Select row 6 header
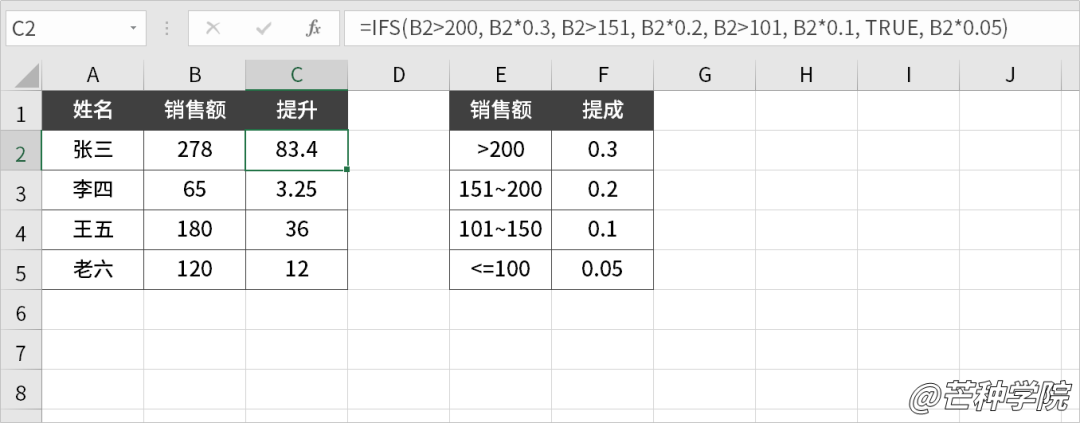This screenshot has height=423, width=1080. pyautogui.click(x=20, y=312)
